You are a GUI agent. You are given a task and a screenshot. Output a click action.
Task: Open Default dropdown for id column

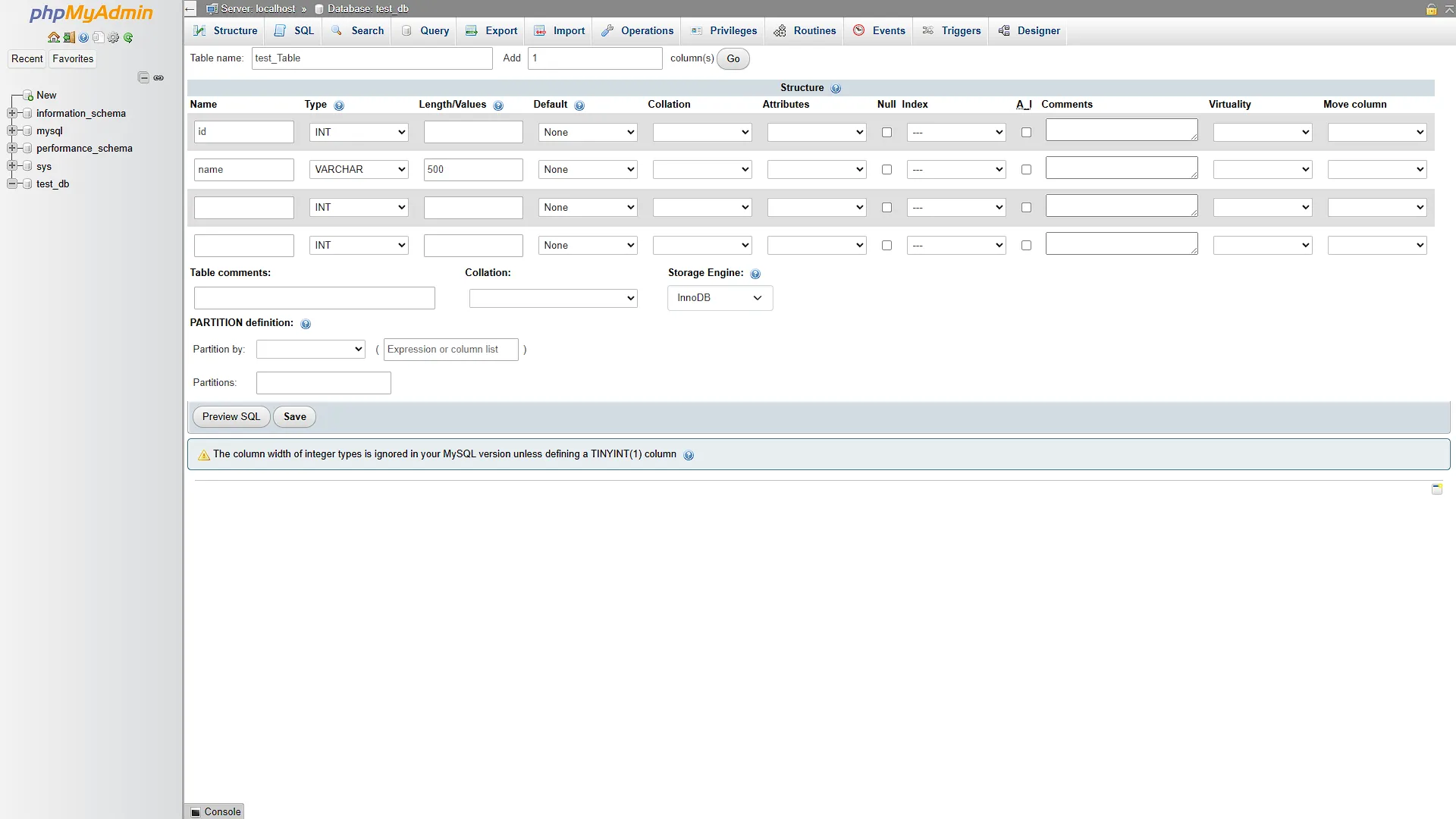pyautogui.click(x=588, y=132)
